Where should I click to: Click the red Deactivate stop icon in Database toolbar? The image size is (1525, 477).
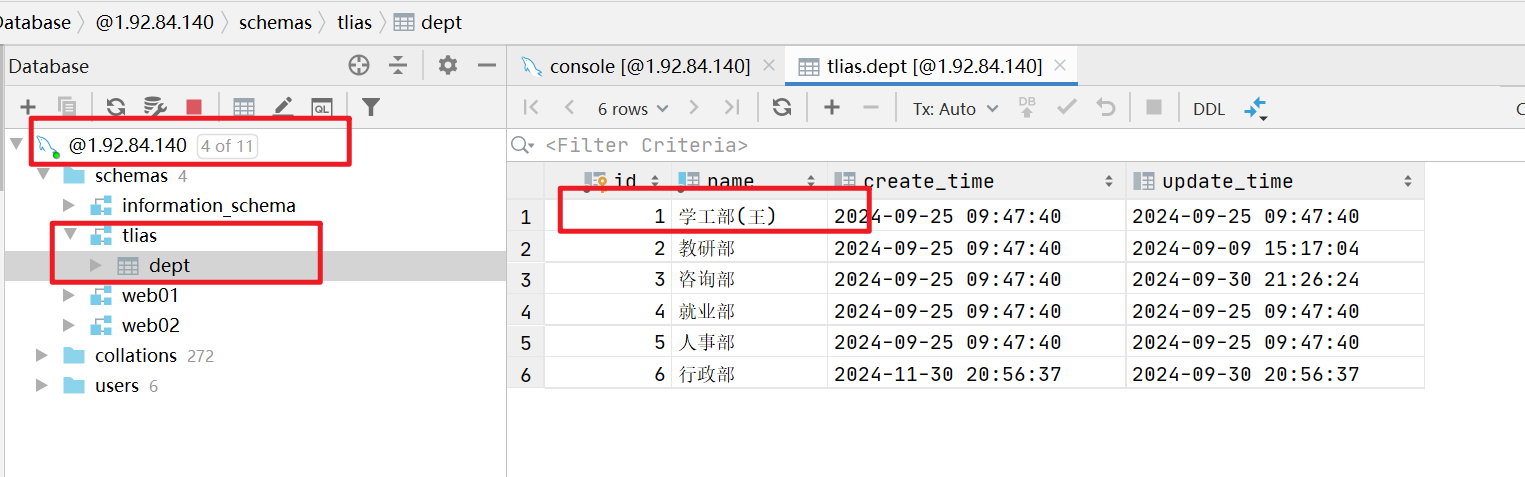(194, 107)
